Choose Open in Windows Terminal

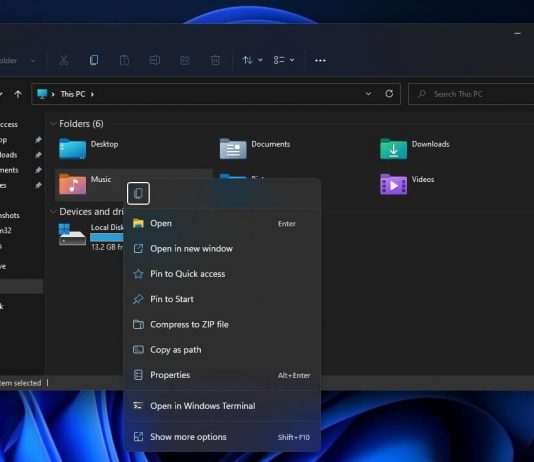click(x=222, y=406)
